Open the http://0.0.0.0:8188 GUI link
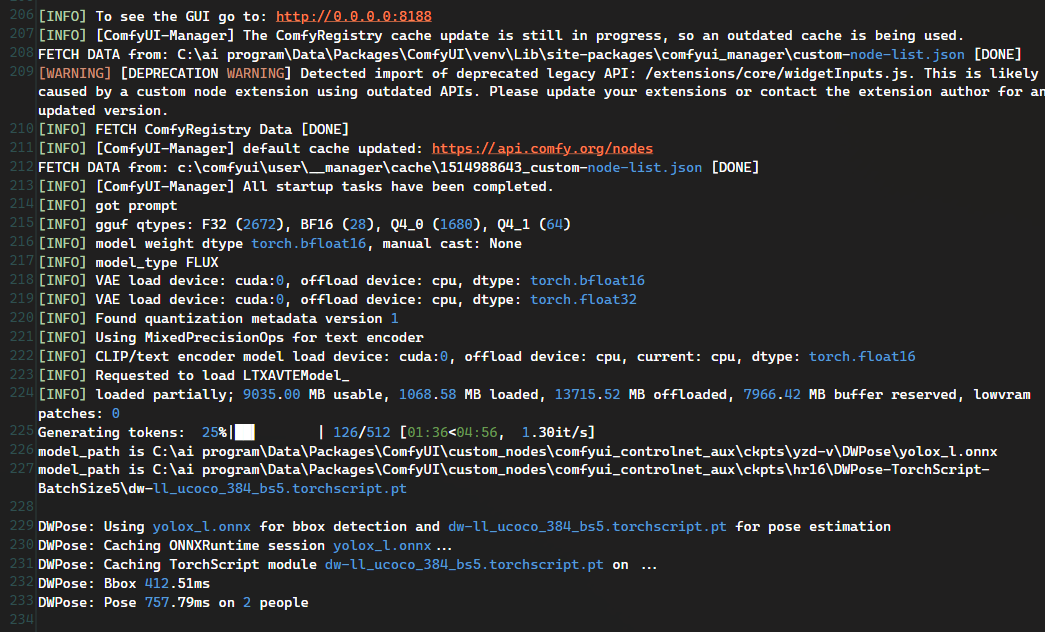Screen dimensions: 1045x632 coord(354,16)
